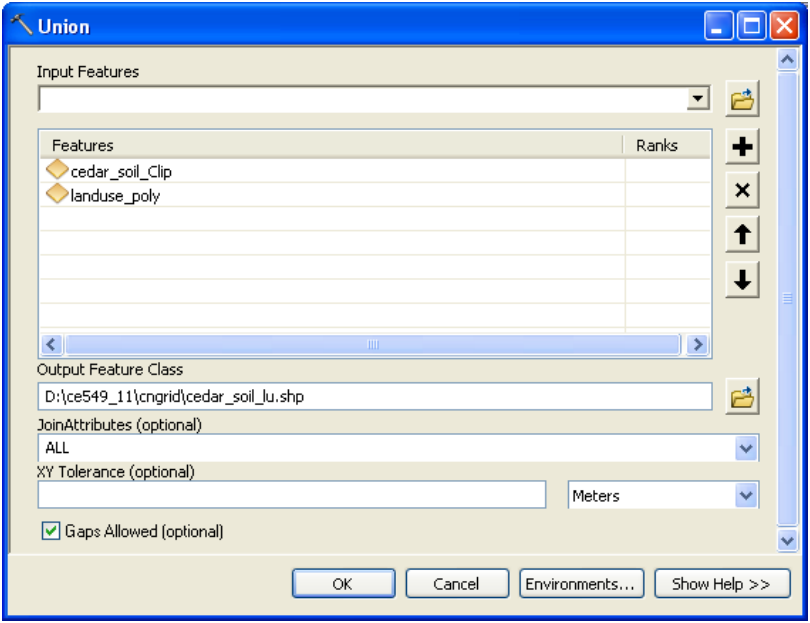The image size is (810, 623).
Task: Click the plus add feature button
Action: (x=741, y=147)
